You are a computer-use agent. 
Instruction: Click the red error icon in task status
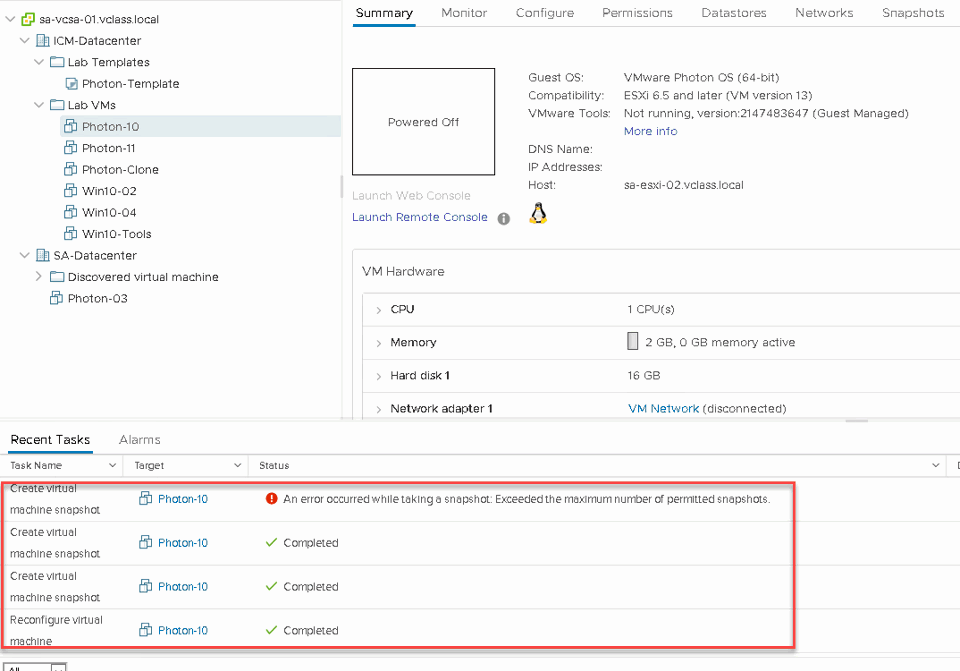(272, 498)
